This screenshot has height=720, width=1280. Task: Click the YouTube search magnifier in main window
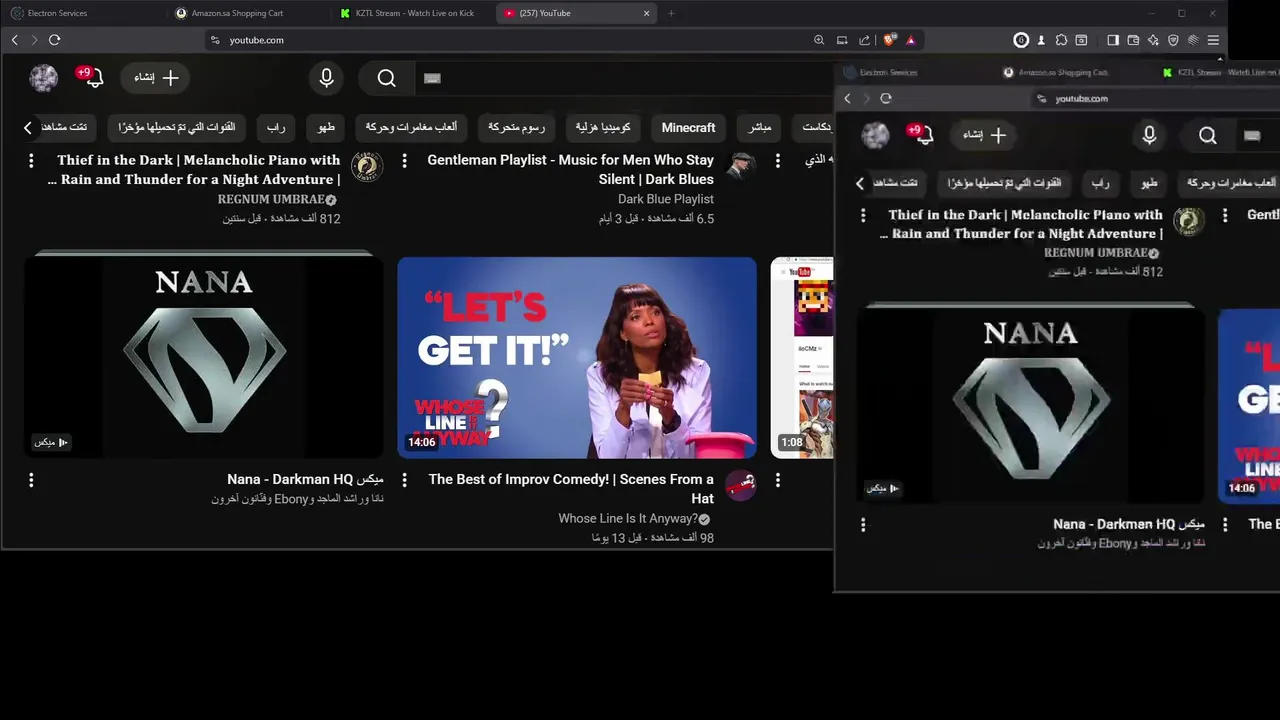point(387,78)
